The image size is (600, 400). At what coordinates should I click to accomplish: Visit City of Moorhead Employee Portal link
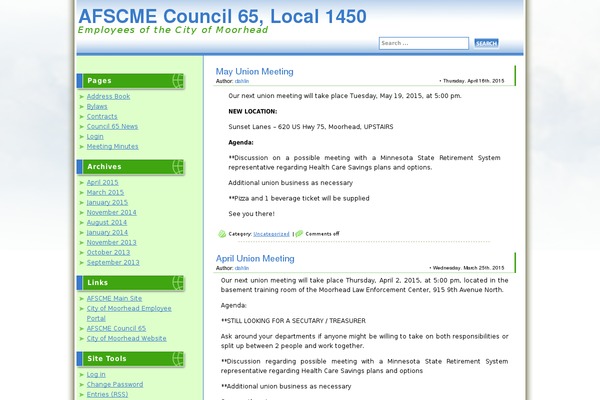(x=129, y=313)
